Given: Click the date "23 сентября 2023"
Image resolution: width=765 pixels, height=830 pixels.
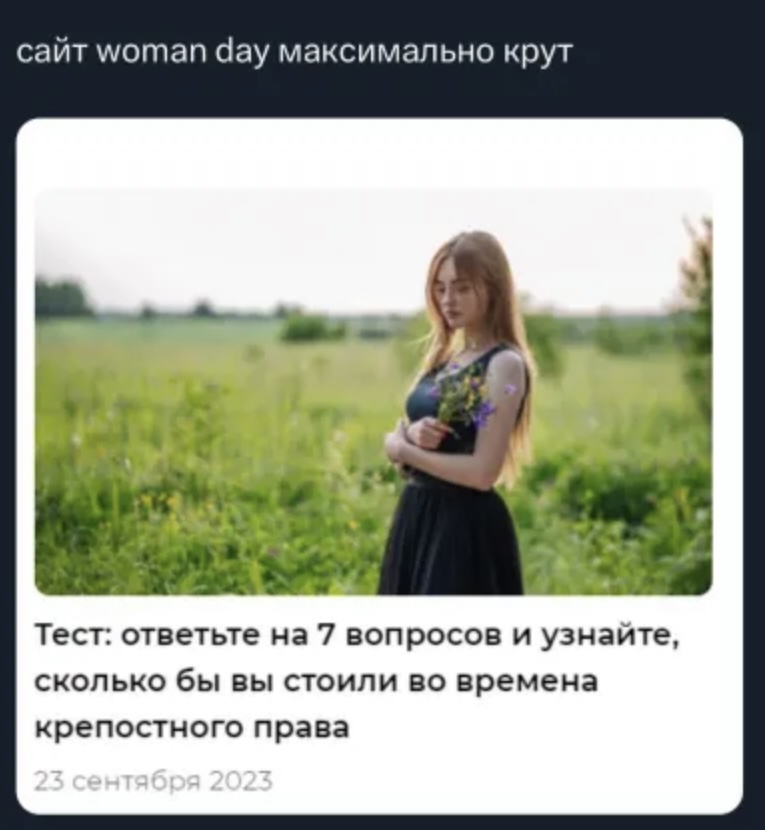Looking at the screenshot, I should [153, 781].
